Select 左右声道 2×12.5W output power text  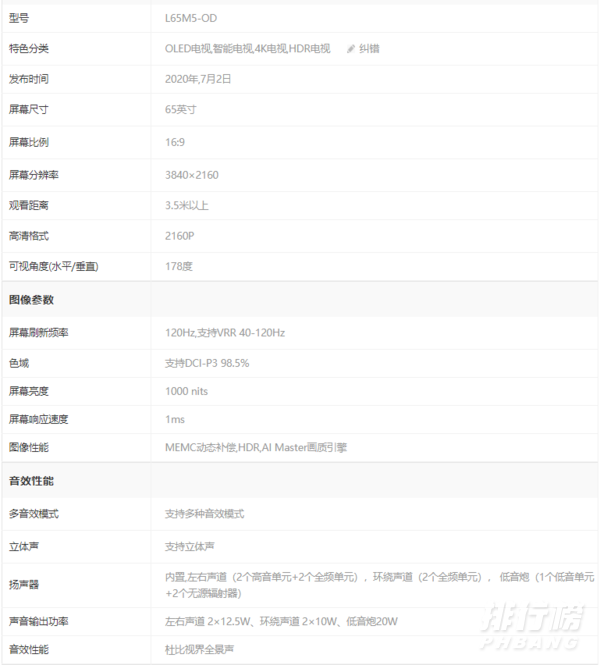click(x=281, y=621)
